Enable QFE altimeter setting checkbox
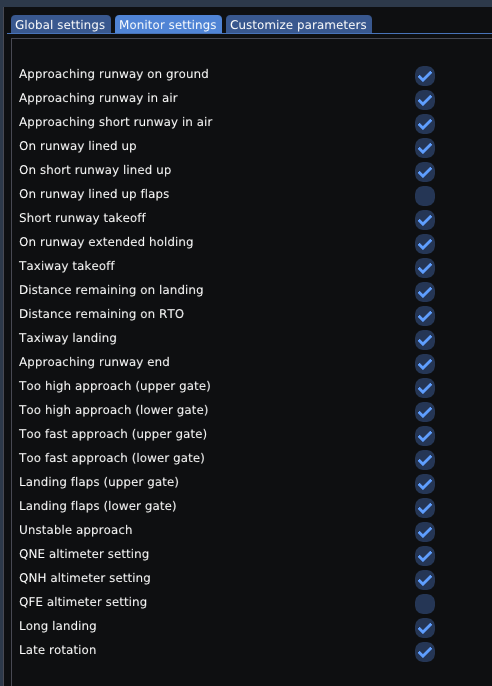The height and width of the screenshot is (686, 492). (425, 604)
